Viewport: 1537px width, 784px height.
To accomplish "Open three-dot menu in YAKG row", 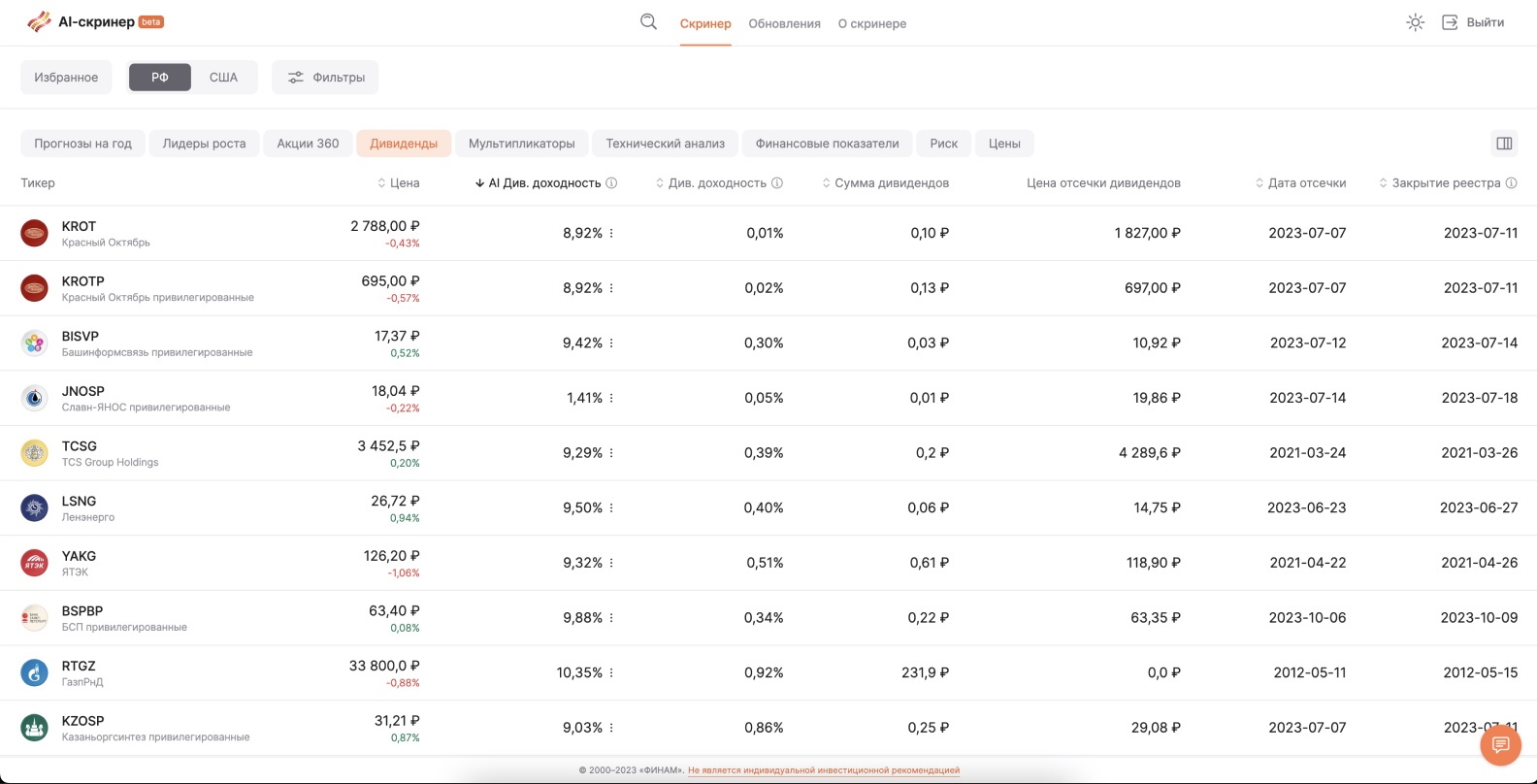I will (611, 564).
